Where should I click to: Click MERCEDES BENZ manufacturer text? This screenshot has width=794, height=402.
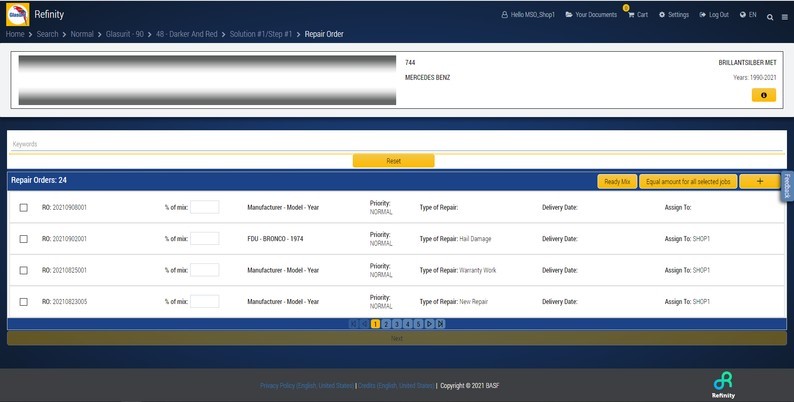coord(427,78)
